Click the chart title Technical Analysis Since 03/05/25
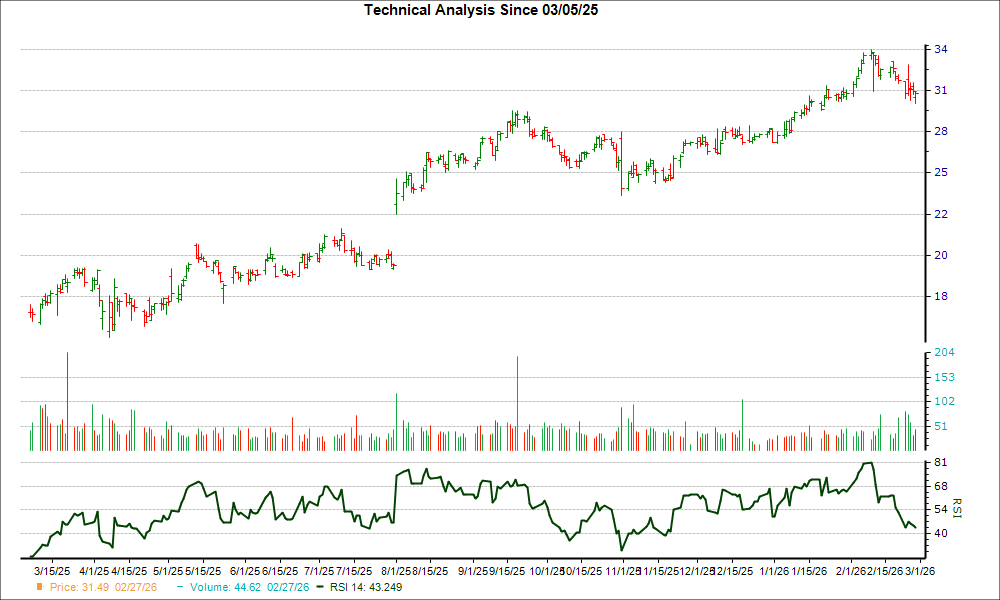 pyautogui.click(x=480, y=10)
